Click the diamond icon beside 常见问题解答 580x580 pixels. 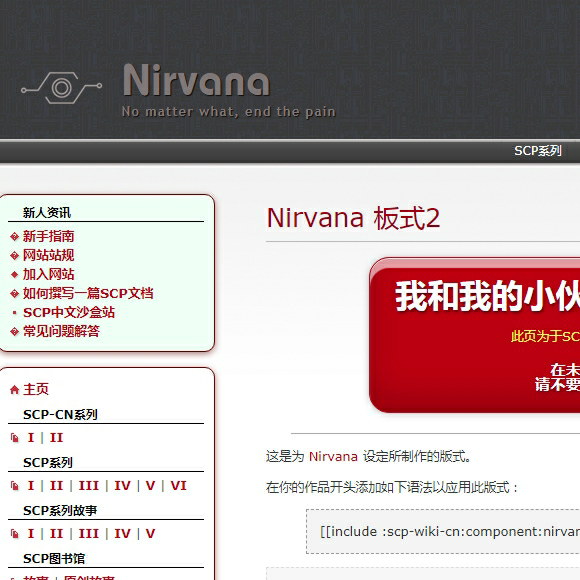pyautogui.click(x=14, y=332)
